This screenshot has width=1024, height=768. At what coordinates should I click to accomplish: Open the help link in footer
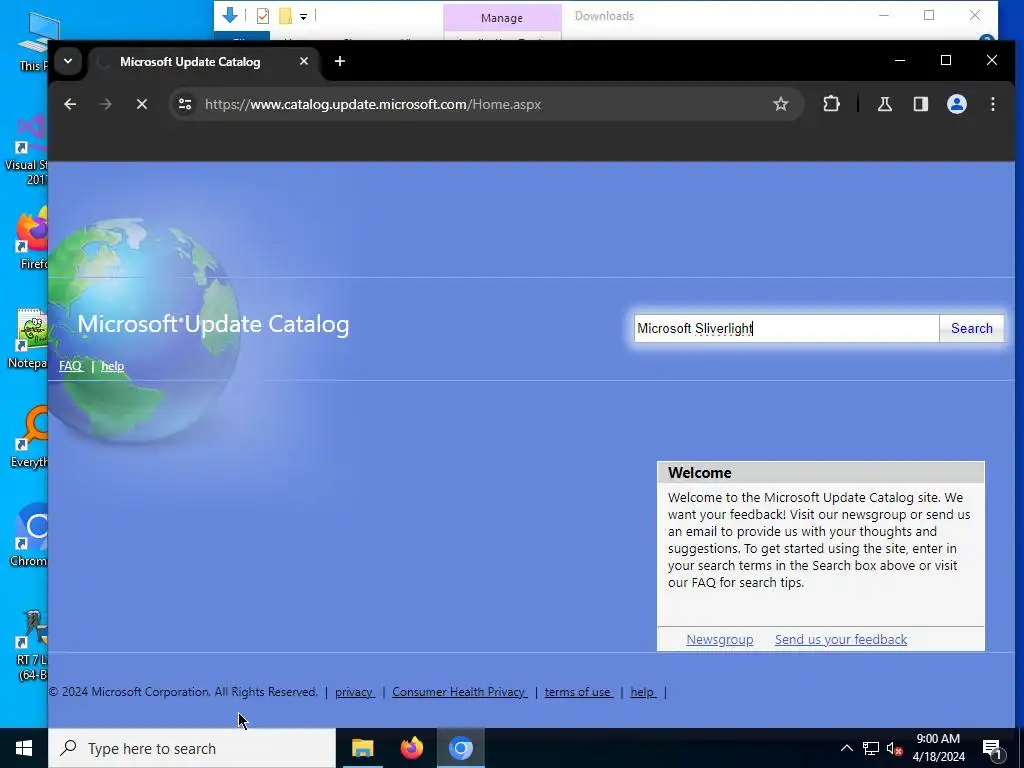point(643,692)
